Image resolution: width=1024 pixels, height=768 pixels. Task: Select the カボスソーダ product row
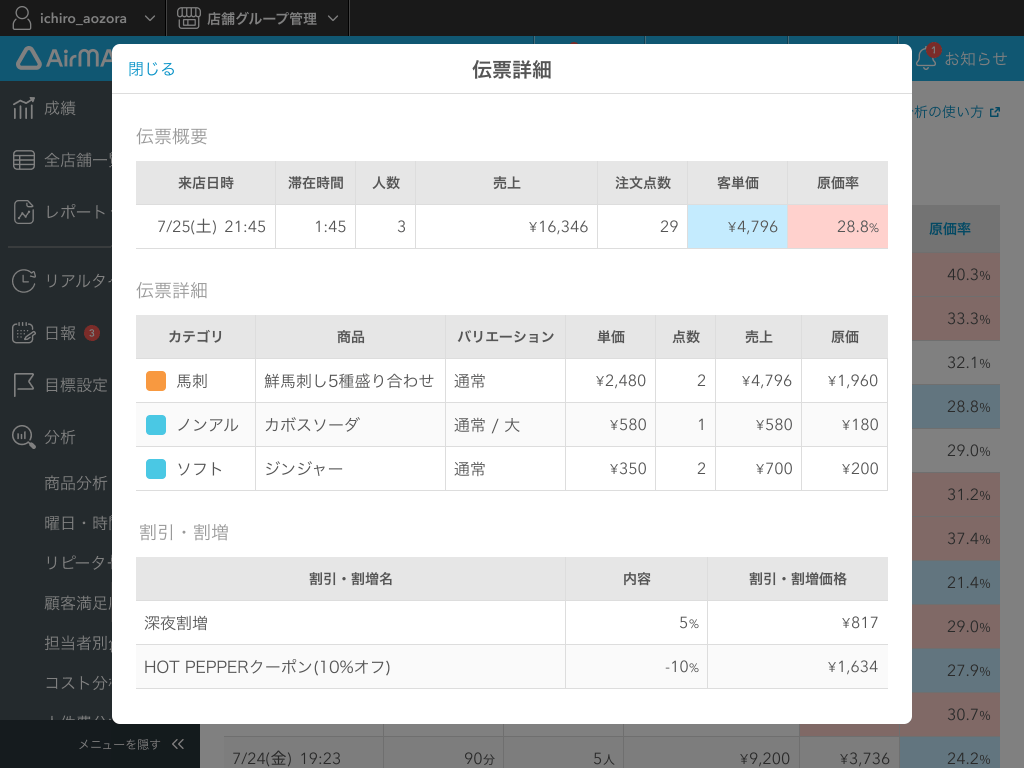511,425
